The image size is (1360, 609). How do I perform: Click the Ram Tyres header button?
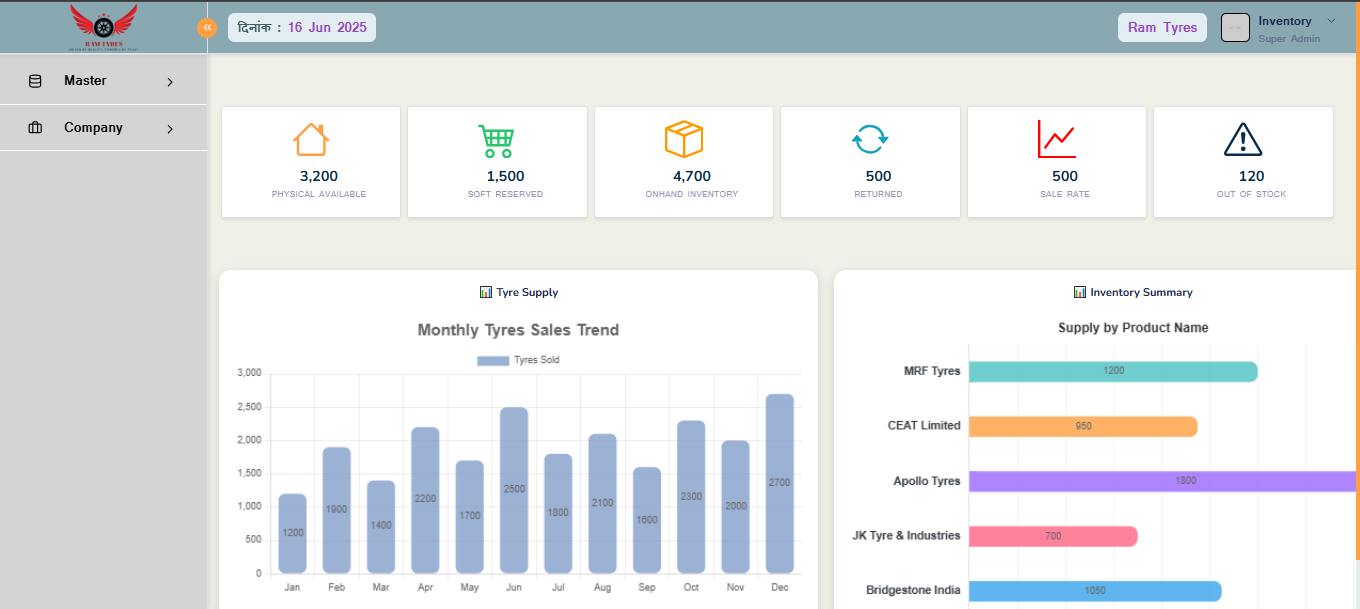point(1162,28)
